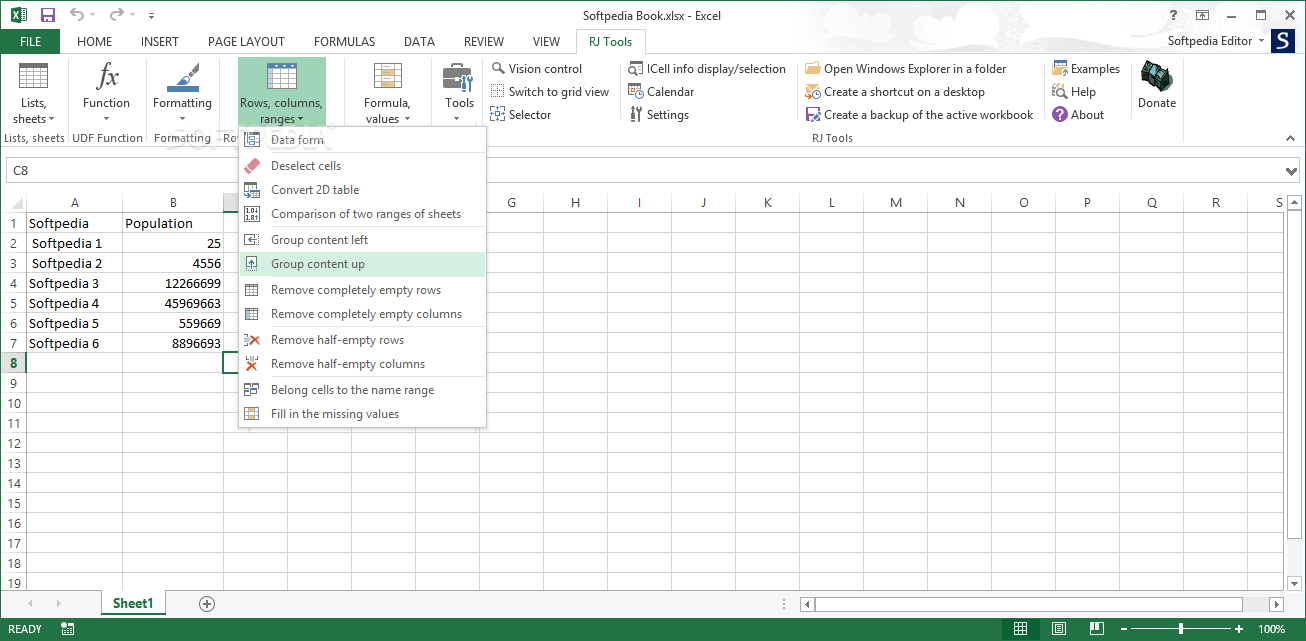Switch to Page Layout view in status bar
1306x641 pixels.
point(1059,629)
